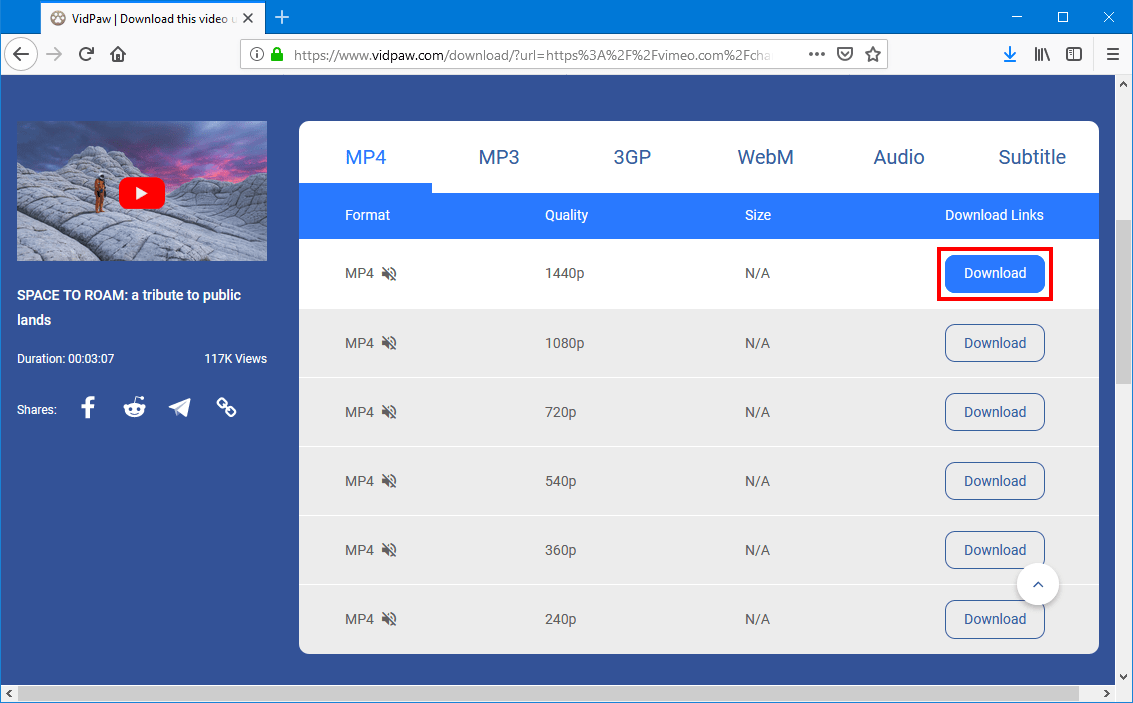This screenshot has width=1133, height=703.
Task: Click the 'Size' column header
Action: coord(758,215)
